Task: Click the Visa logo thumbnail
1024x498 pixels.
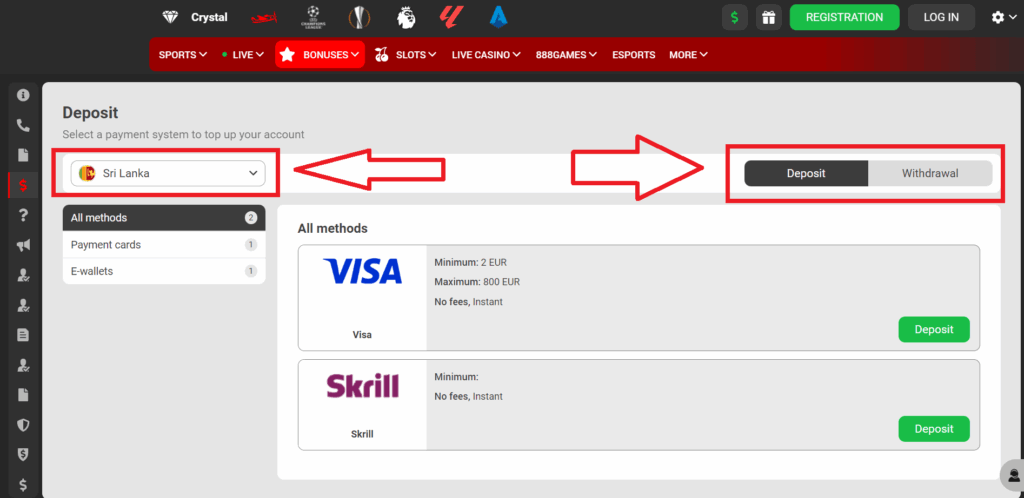Action: (362, 271)
